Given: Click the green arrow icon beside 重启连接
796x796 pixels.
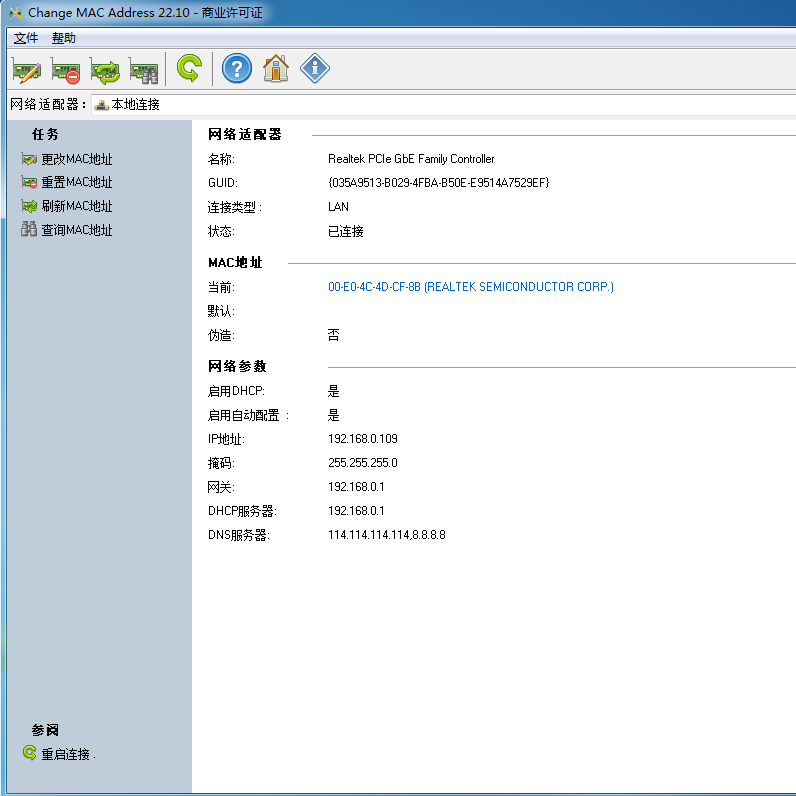Looking at the screenshot, I should [x=29, y=752].
